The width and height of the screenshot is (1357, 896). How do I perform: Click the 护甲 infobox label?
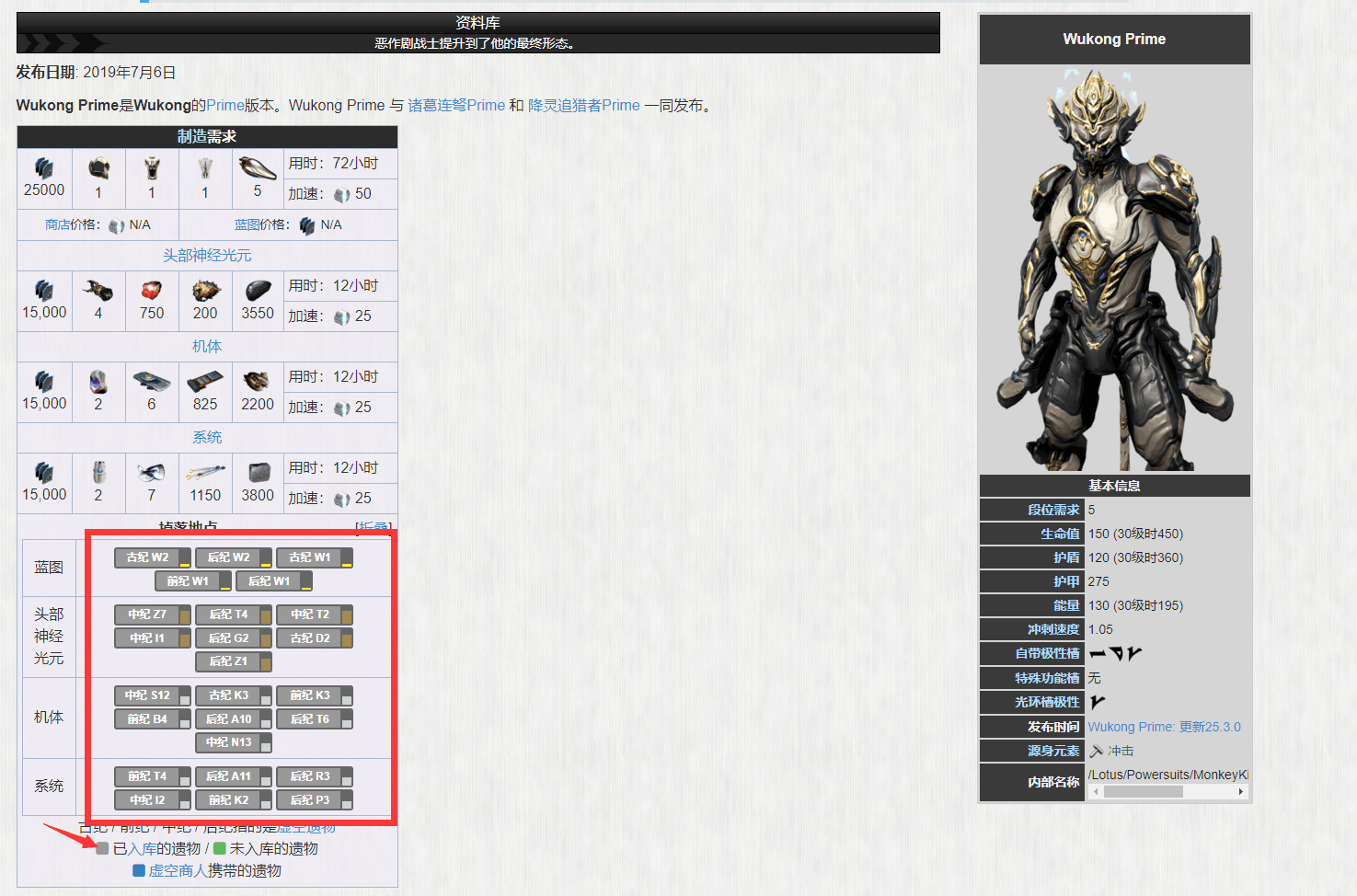pyautogui.click(x=1066, y=581)
